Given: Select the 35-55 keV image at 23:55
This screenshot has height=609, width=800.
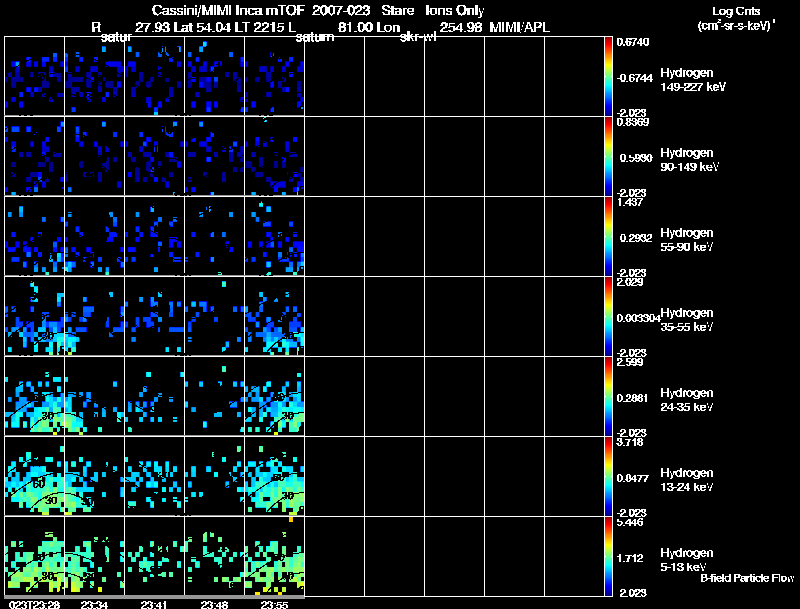Looking at the screenshot, I should pos(274,317).
